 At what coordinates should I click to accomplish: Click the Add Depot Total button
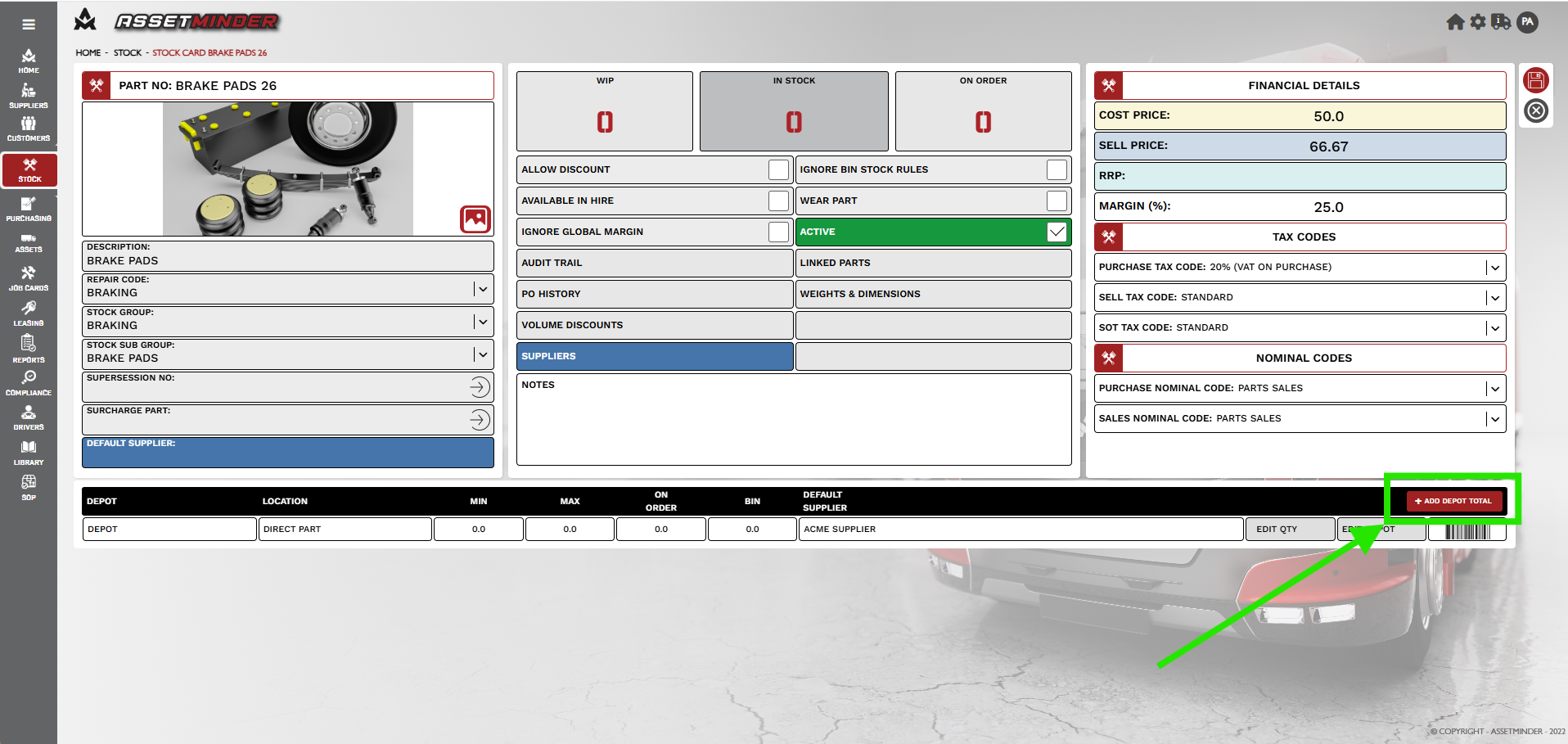tap(1453, 501)
